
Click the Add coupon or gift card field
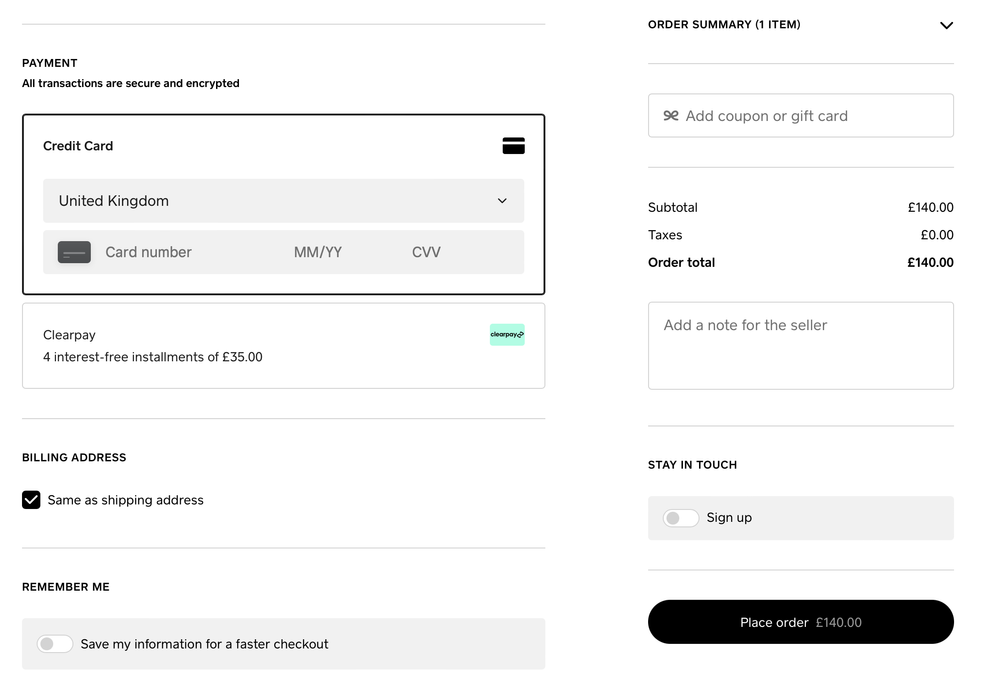click(810, 116)
